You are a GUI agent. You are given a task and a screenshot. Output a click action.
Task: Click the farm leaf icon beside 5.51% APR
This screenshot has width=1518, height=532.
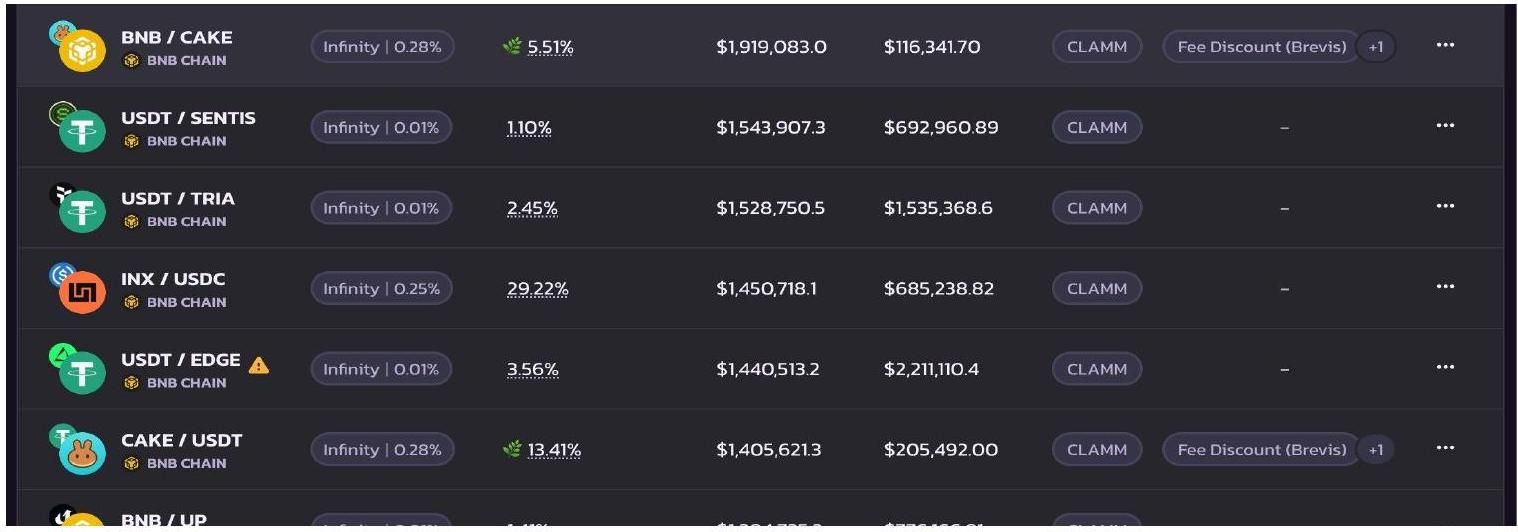[x=512, y=47]
